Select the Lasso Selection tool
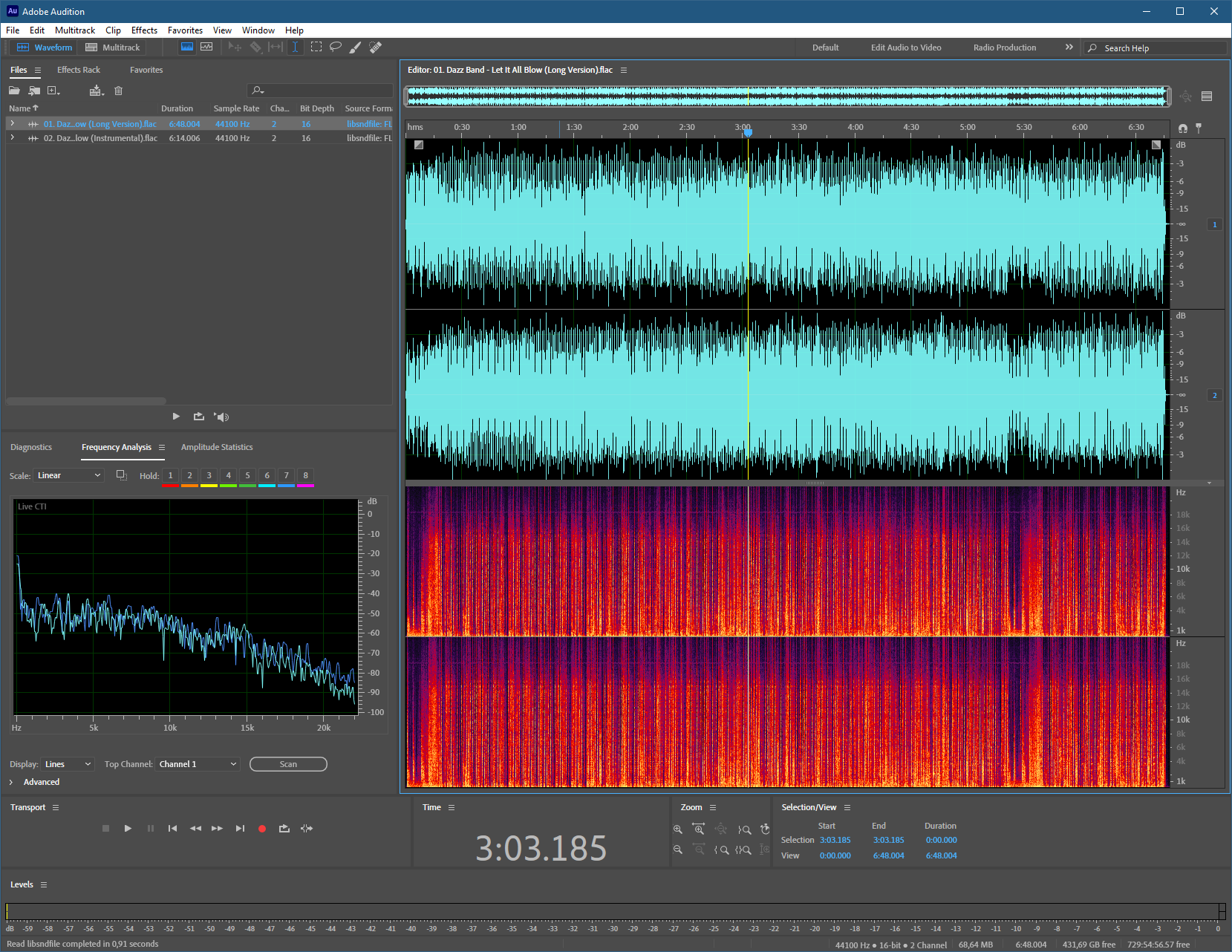The height and width of the screenshot is (952, 1232). point(336,47)
